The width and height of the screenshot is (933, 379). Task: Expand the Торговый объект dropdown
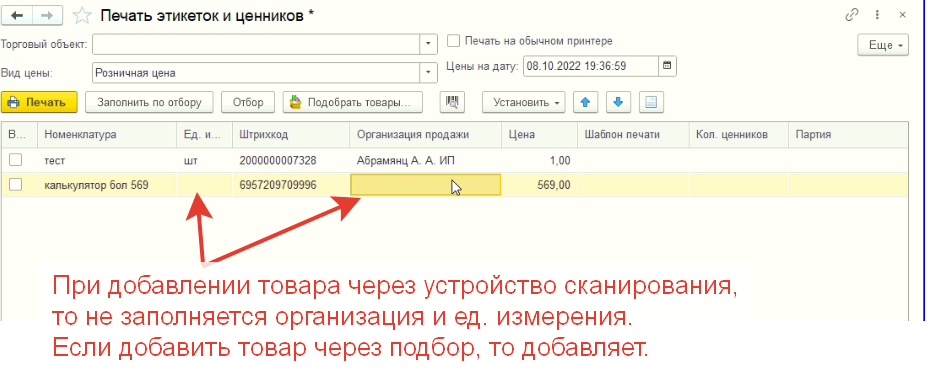coord(428,44)
